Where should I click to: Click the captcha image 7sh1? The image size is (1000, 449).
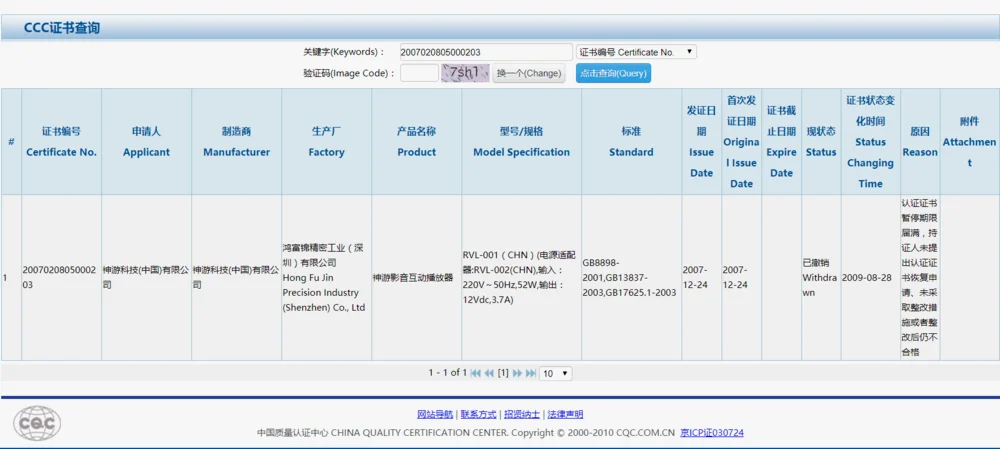[465, 73]
